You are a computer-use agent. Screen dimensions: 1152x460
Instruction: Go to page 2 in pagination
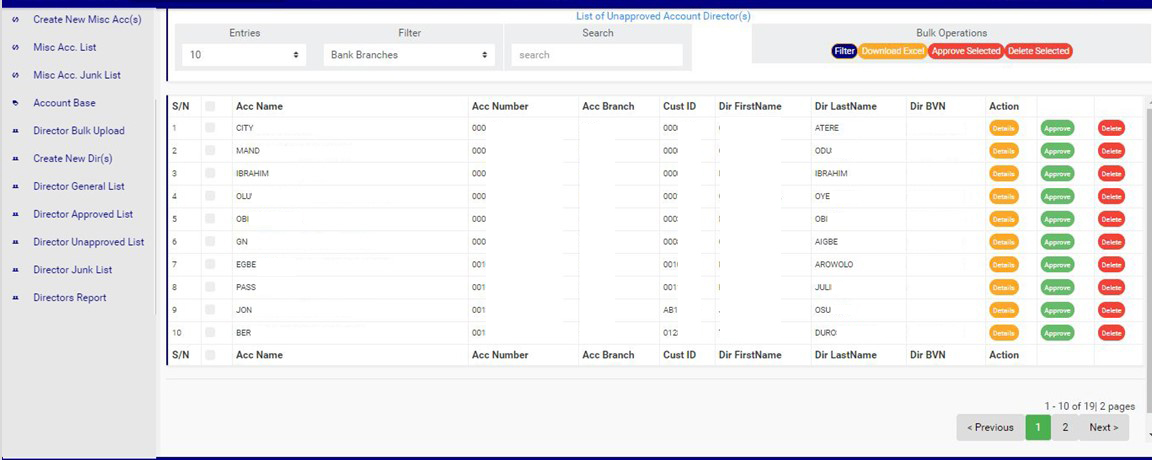coord(1065,428)
